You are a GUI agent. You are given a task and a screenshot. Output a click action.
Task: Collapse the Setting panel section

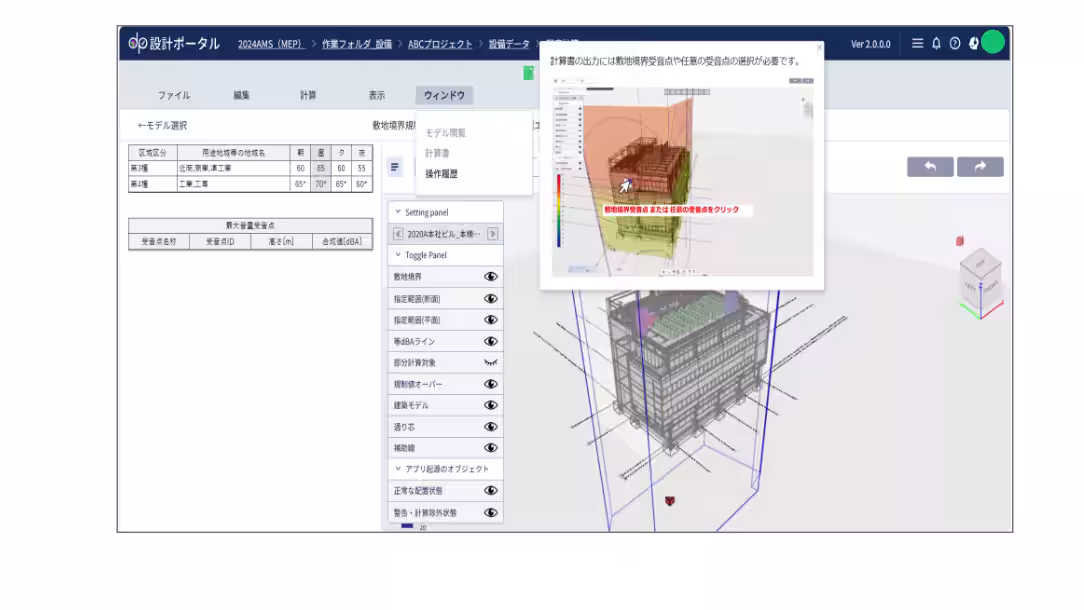[x=397, y=212]
